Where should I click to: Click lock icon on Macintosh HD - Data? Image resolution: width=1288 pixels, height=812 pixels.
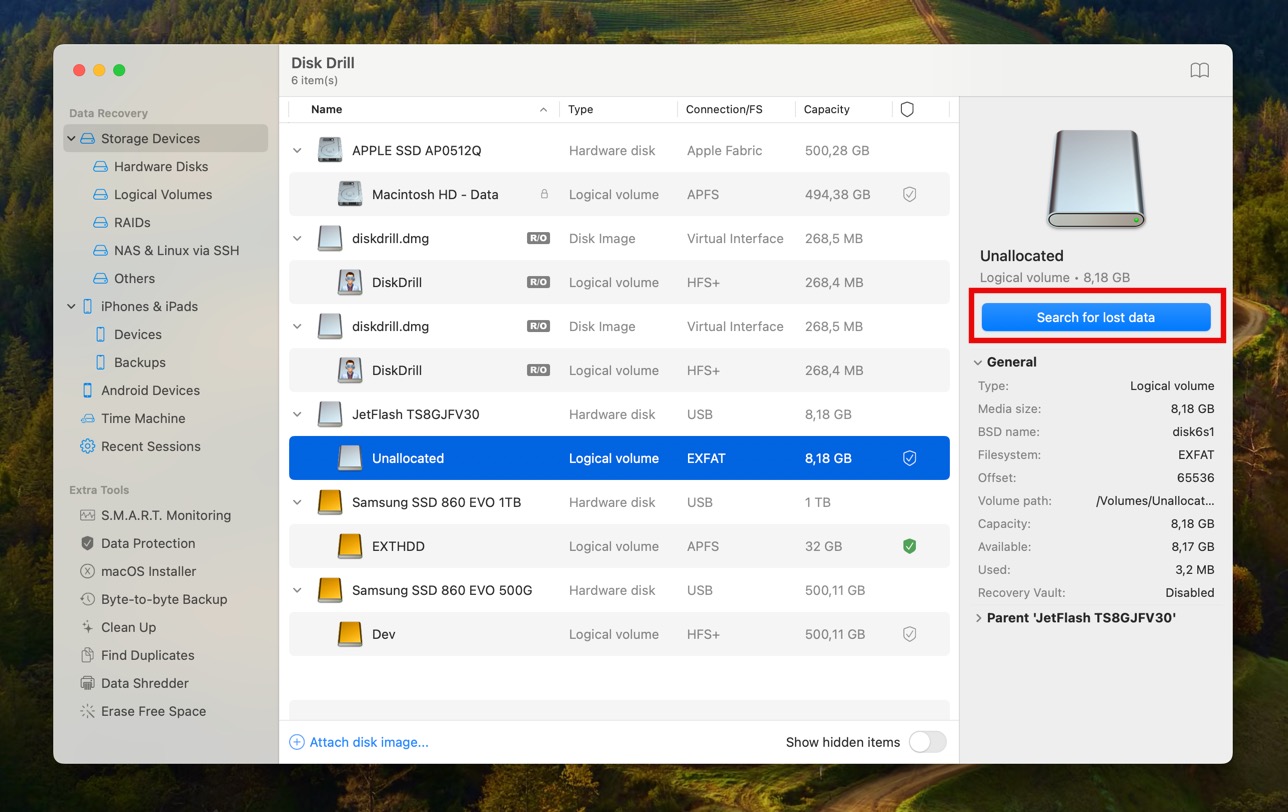544,194
